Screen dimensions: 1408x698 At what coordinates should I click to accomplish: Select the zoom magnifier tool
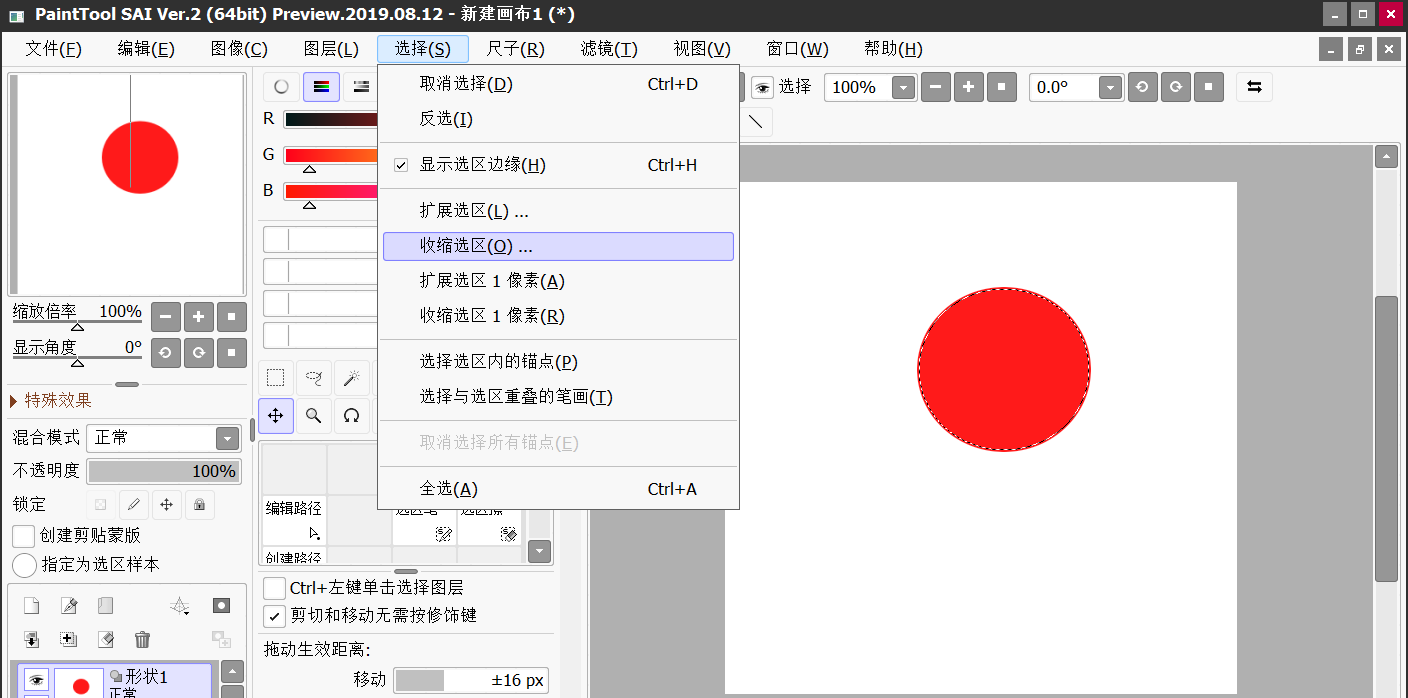tap(314, 416)
